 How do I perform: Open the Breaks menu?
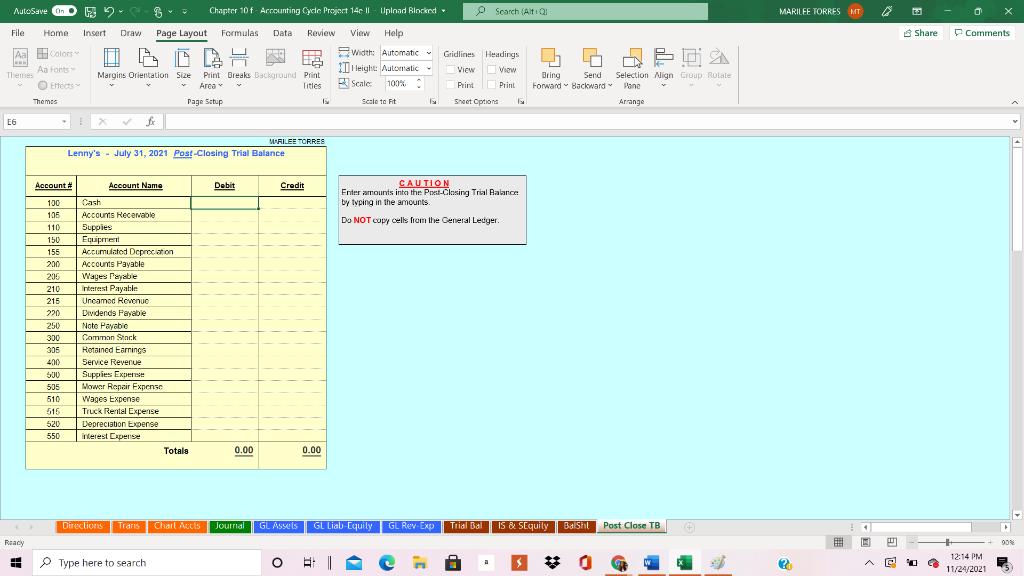point(239,68)
